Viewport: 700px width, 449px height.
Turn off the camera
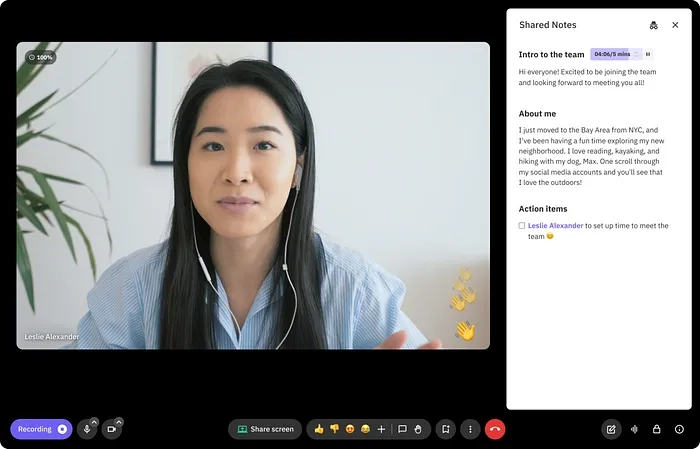coord(111,430)
